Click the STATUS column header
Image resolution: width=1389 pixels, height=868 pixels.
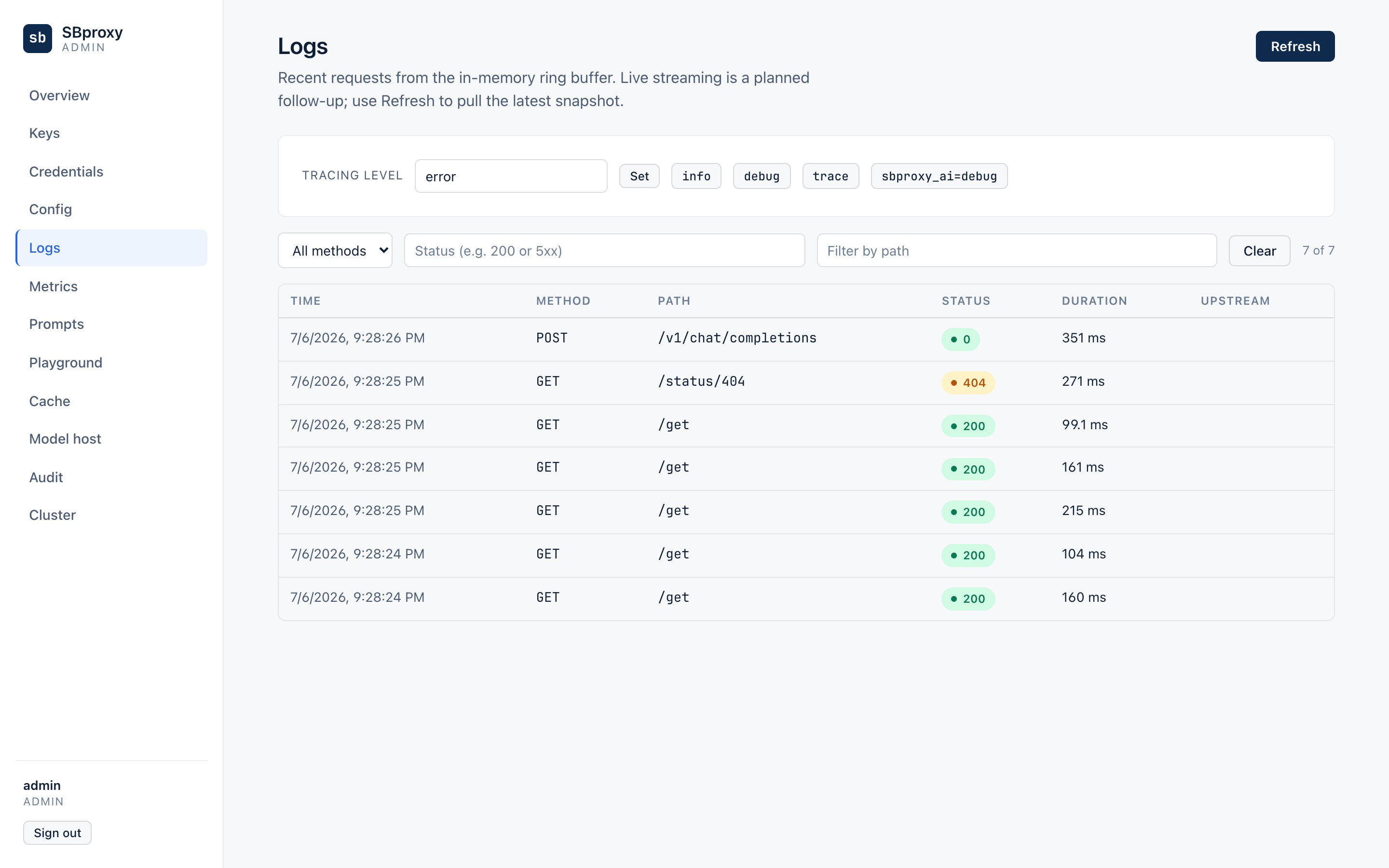pos(966,301)
